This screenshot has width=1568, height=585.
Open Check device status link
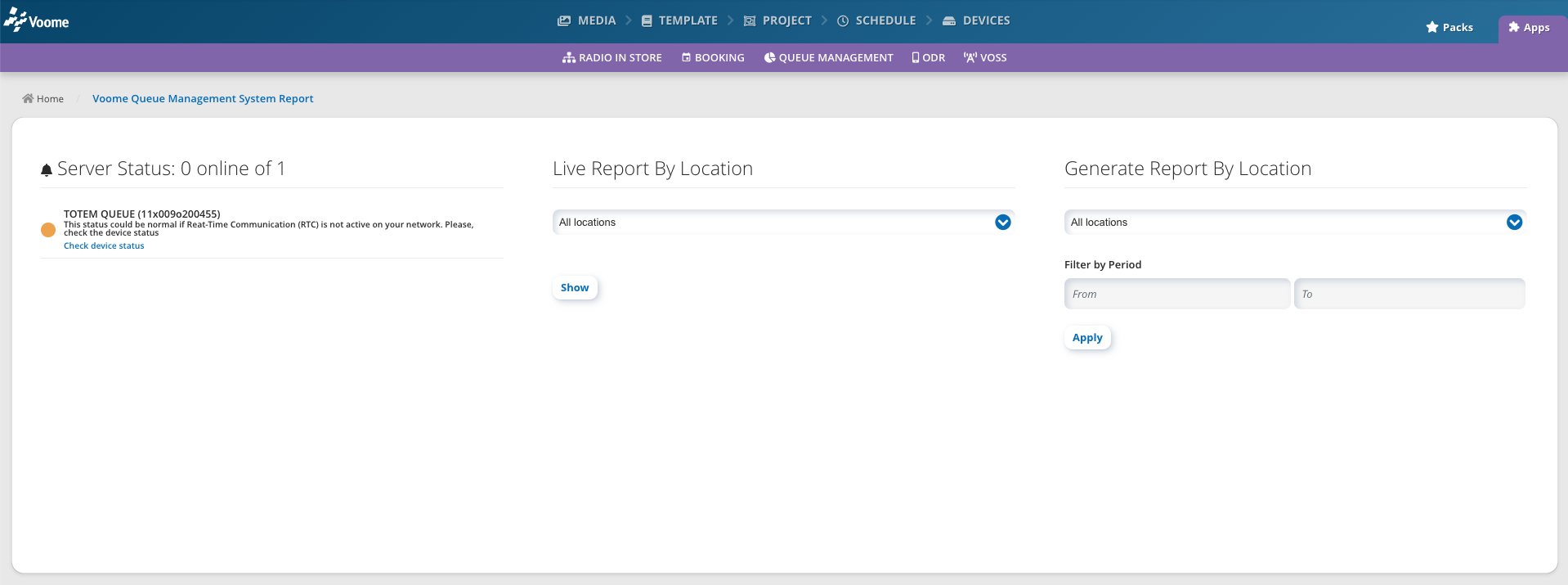[104, 246]
